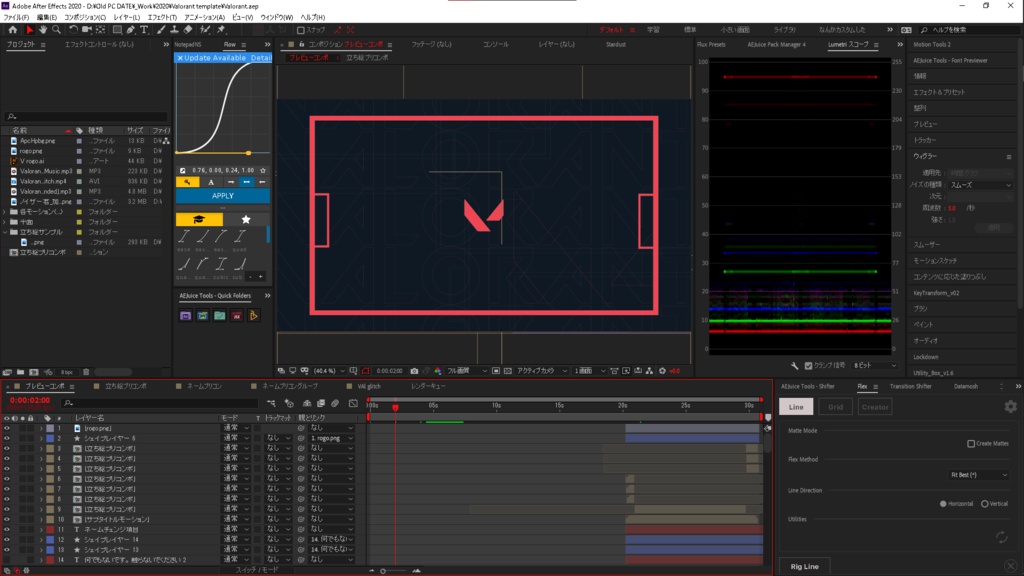Select the Puppet Pin tool

click(221, 30)
